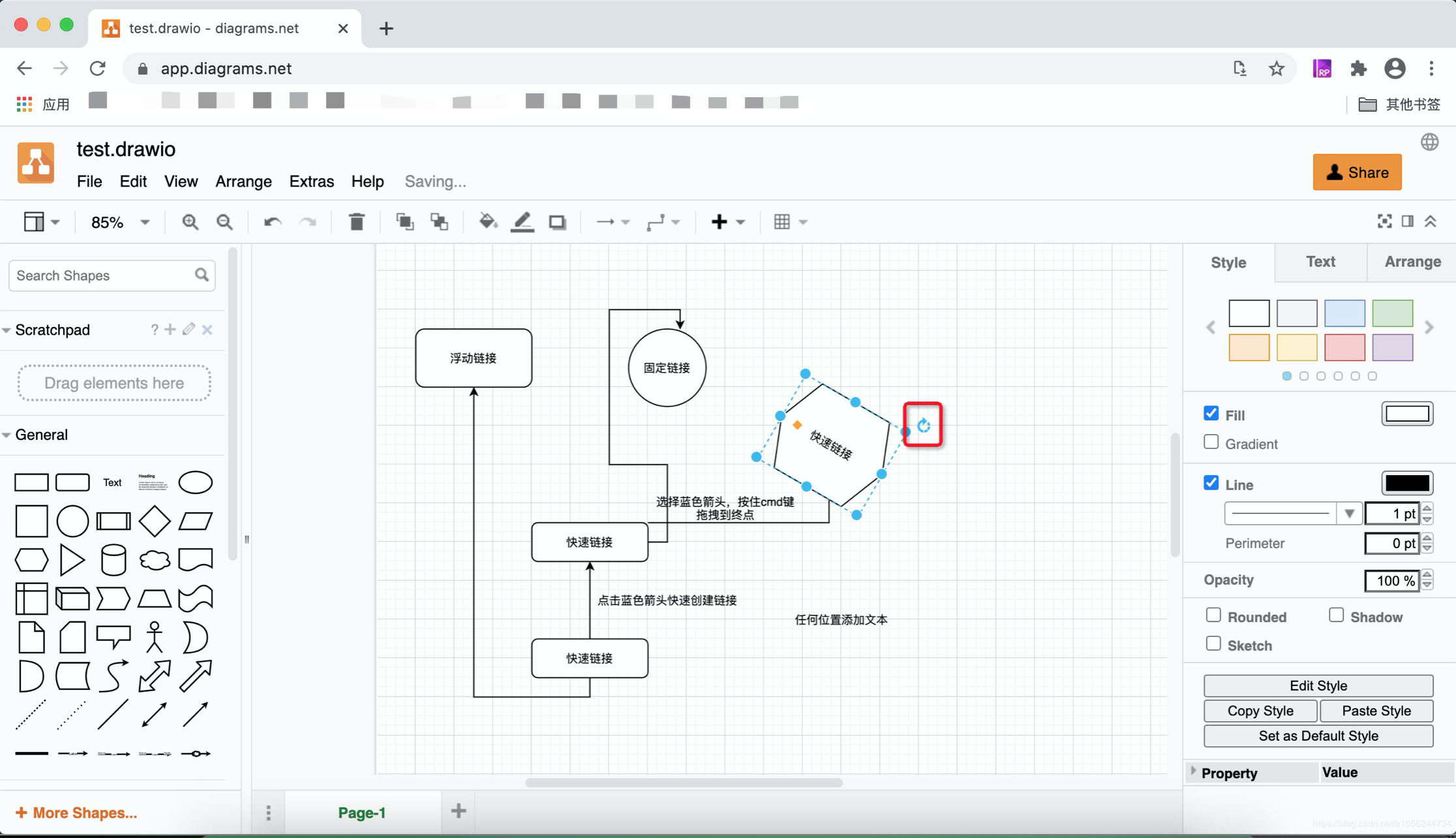Click the Zoom In magnifier icon
The width and height of the screenshot is (1456, 838).
click(x=190, y=222)
